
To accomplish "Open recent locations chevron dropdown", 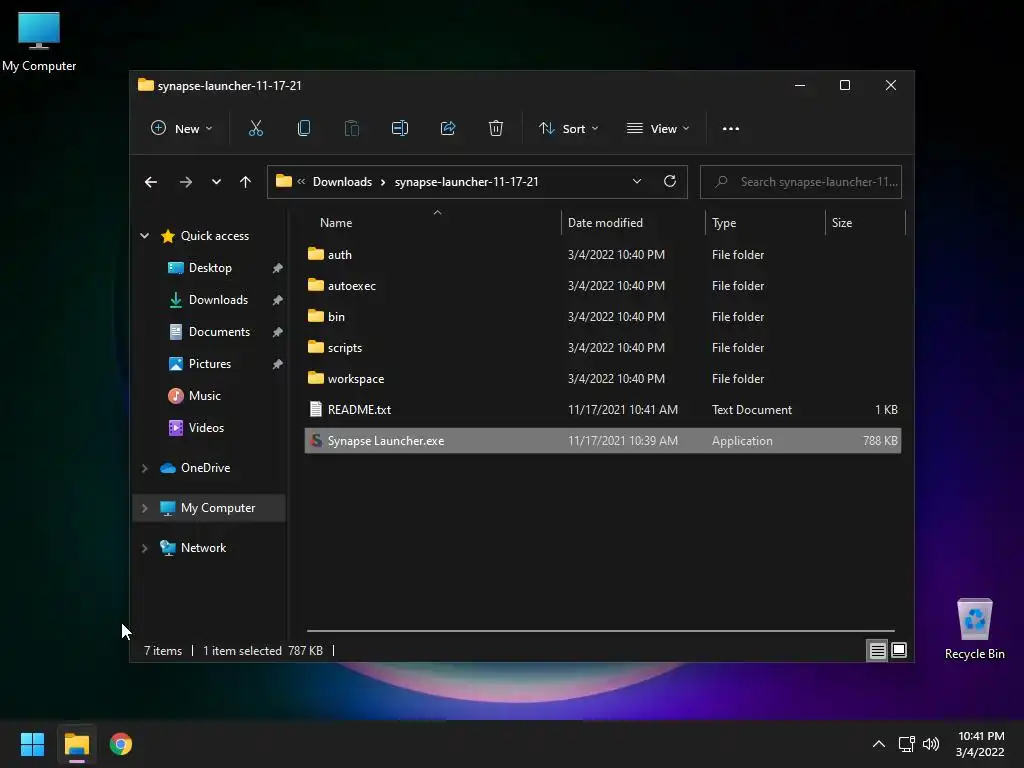I will point(216,182).
